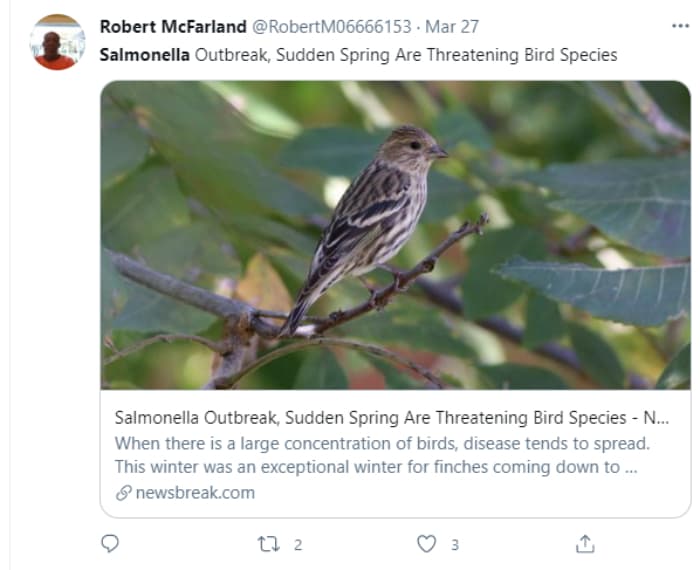Screen dimensions: 700x570
Task: Open Robert McFarland's profile picture
Action: [56, 43]
